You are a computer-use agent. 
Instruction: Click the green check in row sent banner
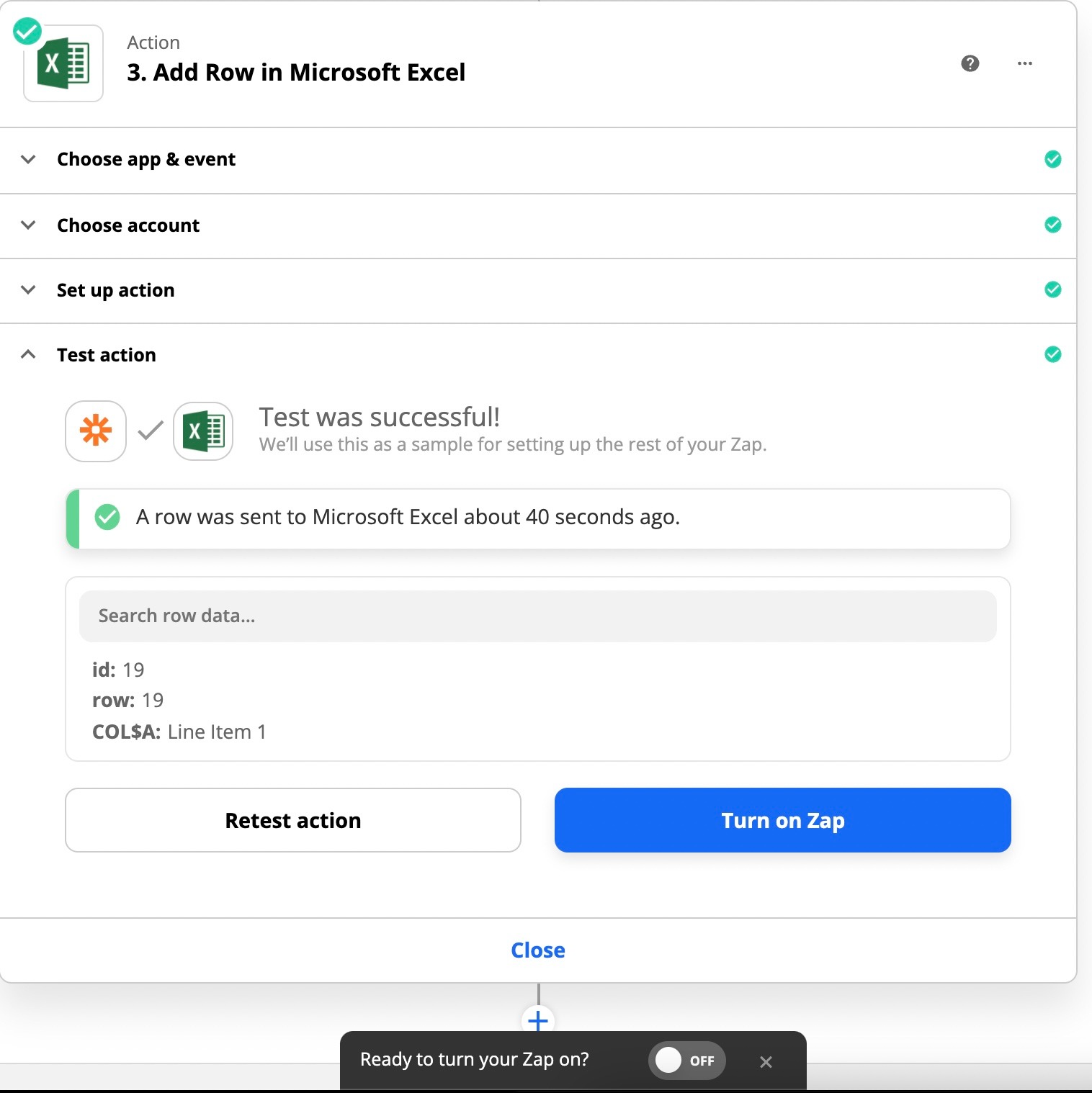click(107, 517)
